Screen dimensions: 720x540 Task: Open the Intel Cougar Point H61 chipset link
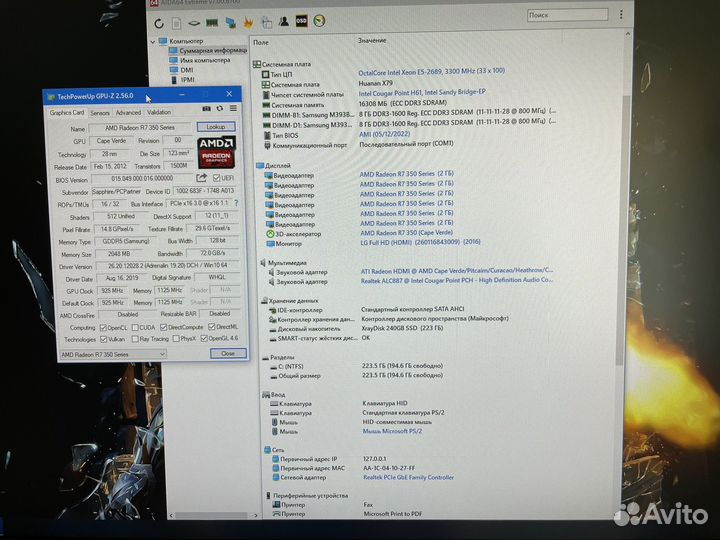click(x=422, y=92)
